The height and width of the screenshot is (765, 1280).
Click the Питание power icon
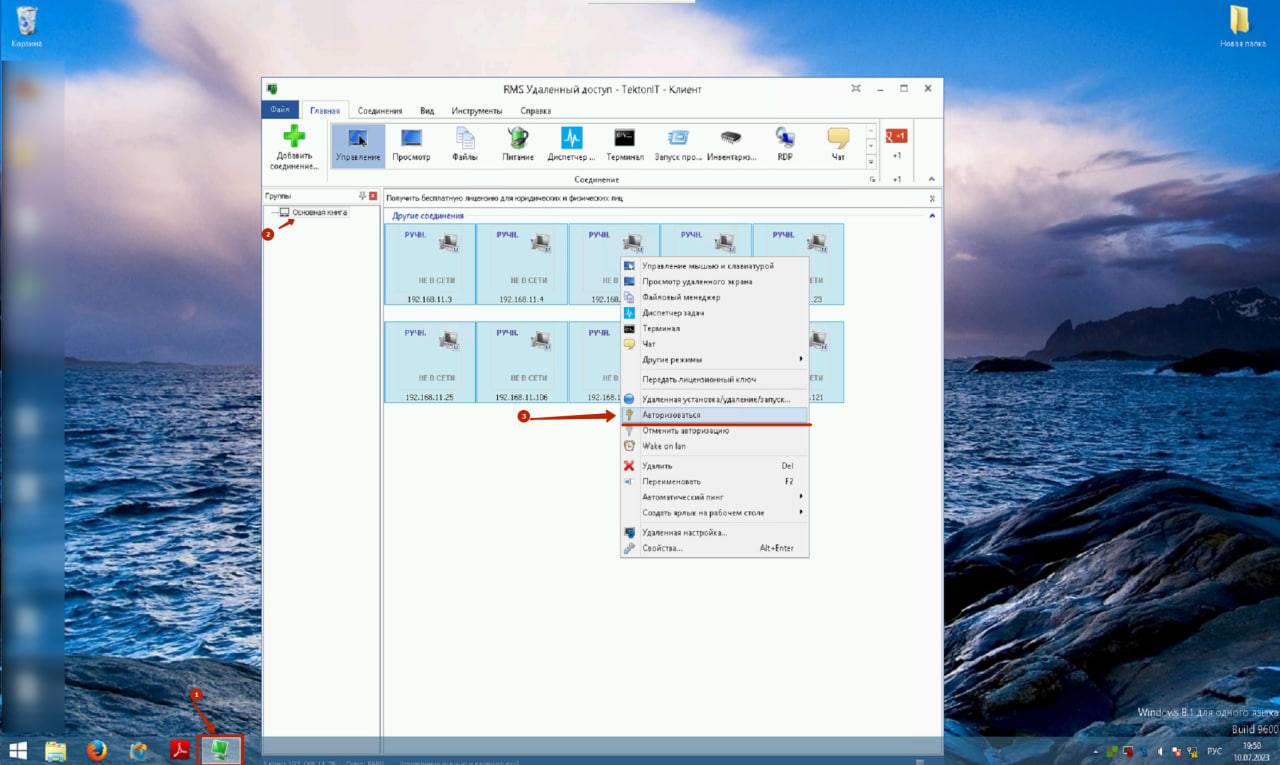tap(518, 138)
